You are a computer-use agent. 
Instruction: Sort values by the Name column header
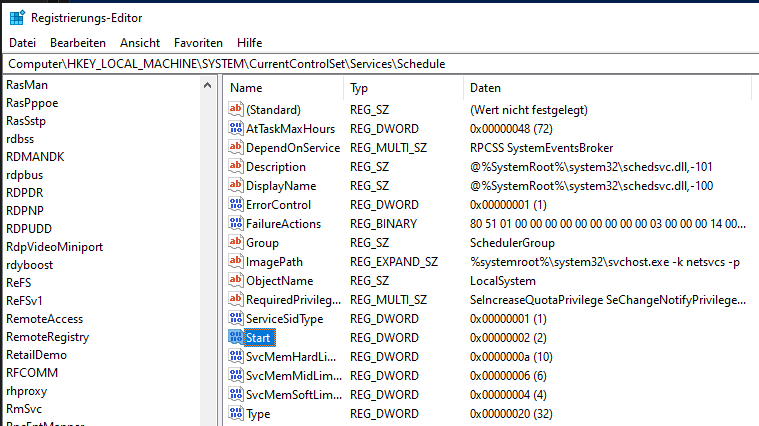(284, 88)
